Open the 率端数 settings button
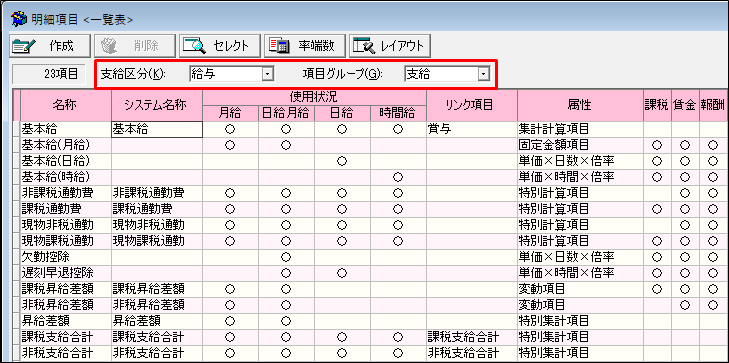The height and width of the screenshot is (363, 729). (x=305, y=45)
